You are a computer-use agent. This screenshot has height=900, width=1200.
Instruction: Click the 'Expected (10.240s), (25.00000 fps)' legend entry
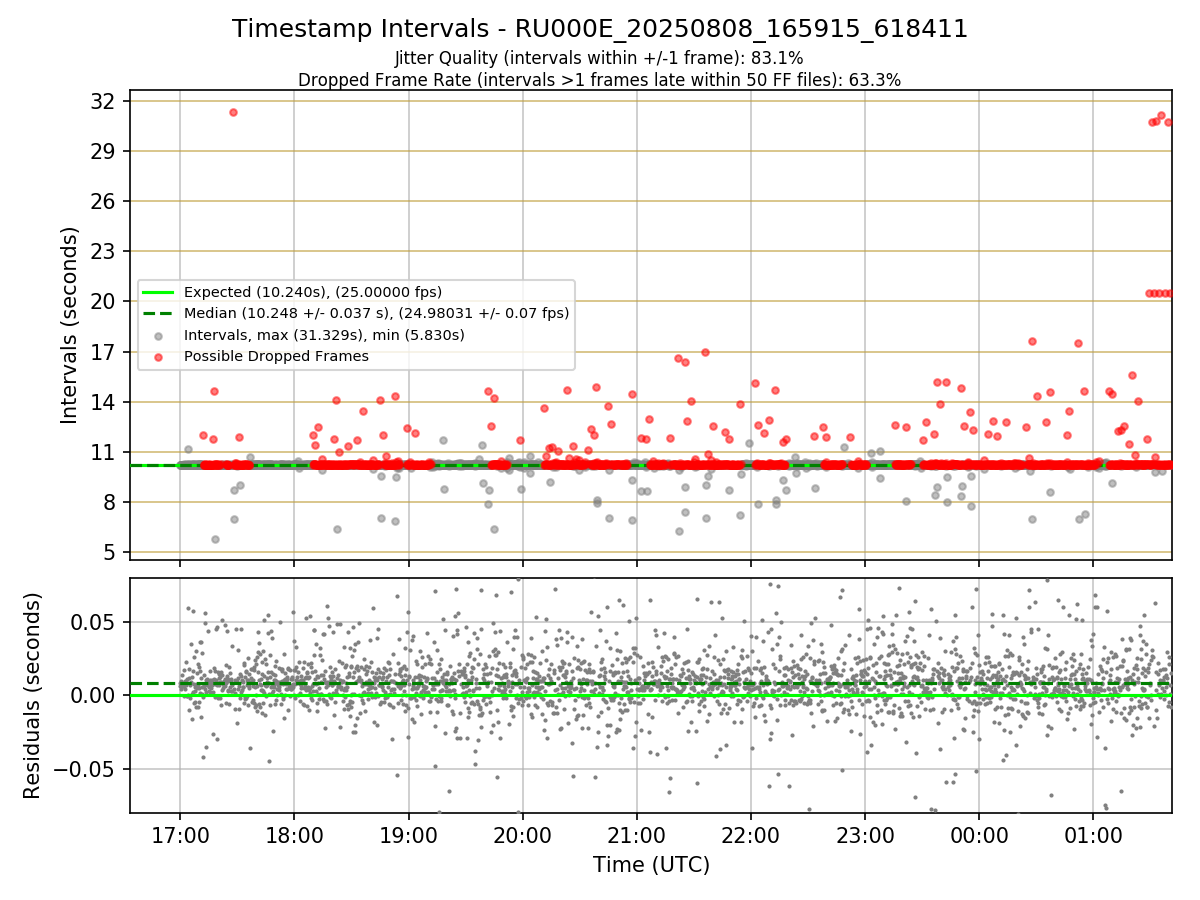313,291
